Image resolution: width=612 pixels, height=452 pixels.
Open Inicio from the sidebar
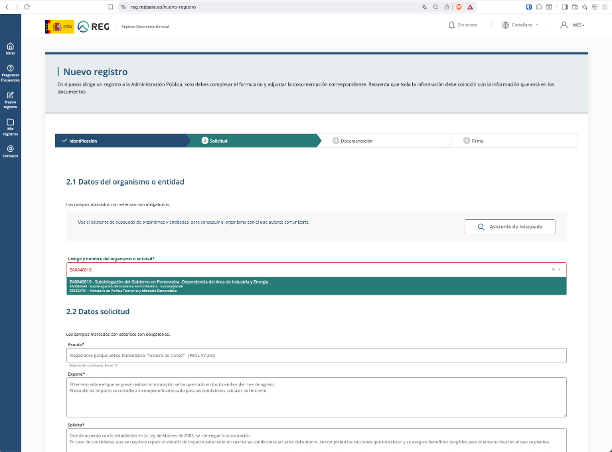pyautogui.click(x=10, y=48)
